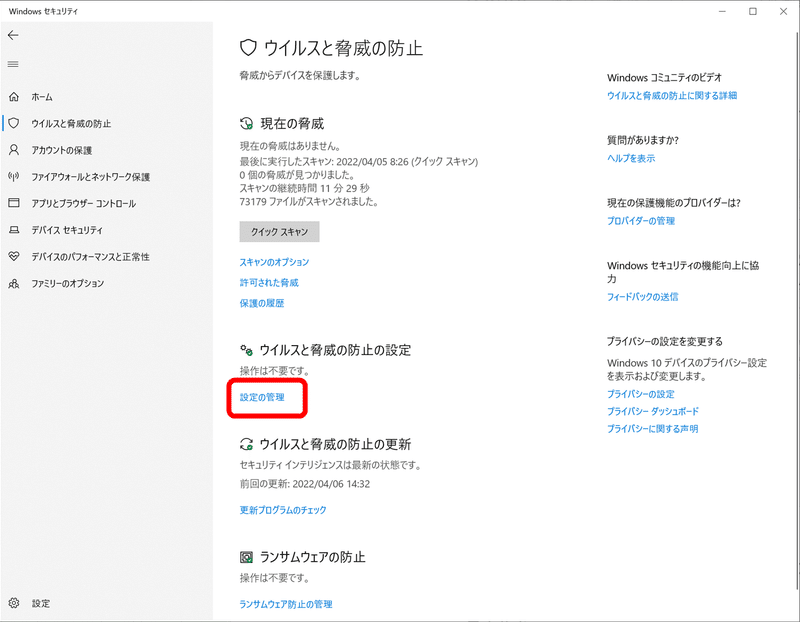Click the 73179 ファイル scanned text
800x622 pixels.
pos(309,202)
